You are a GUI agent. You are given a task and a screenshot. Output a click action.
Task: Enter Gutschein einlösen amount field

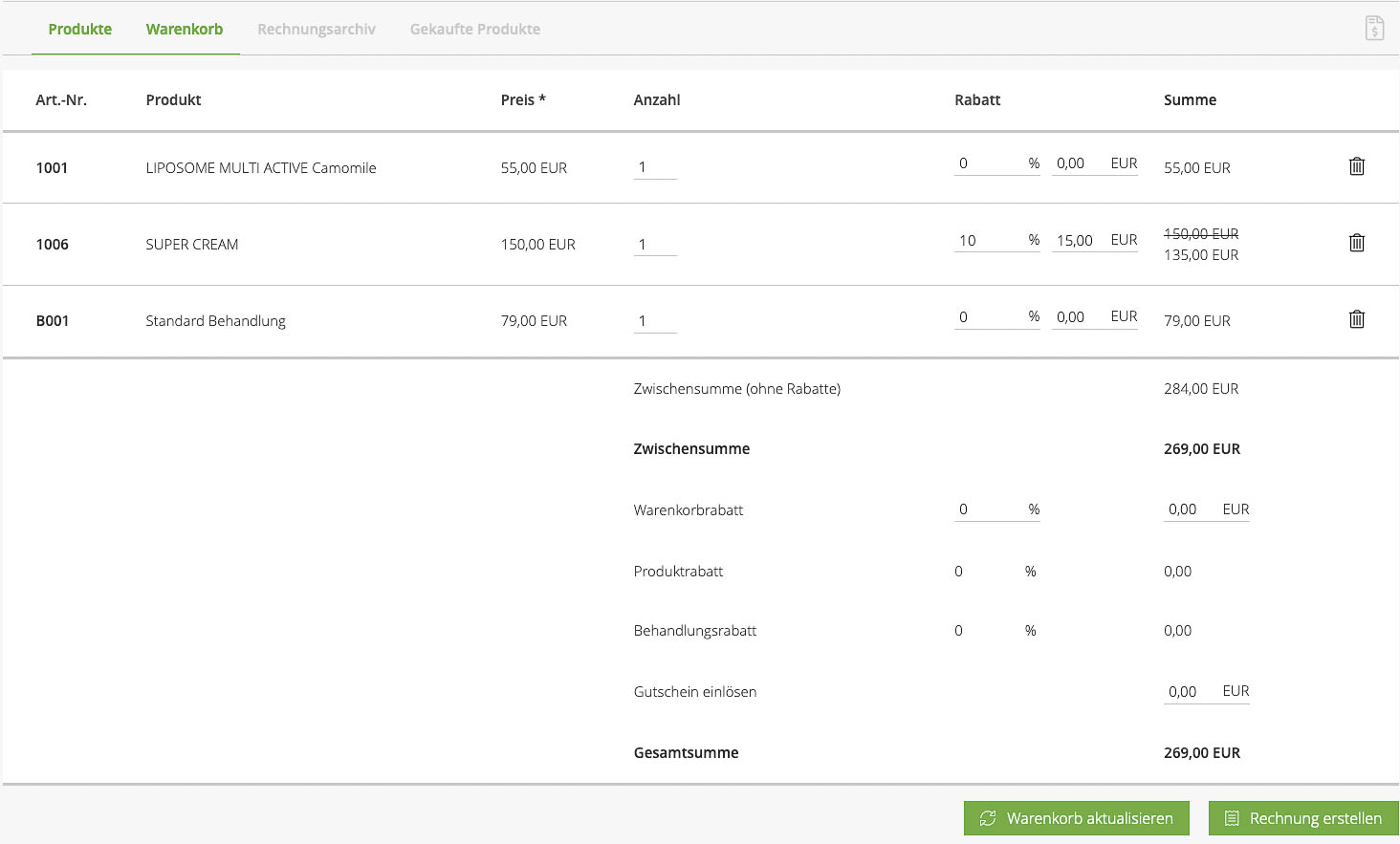[1191, 691]
